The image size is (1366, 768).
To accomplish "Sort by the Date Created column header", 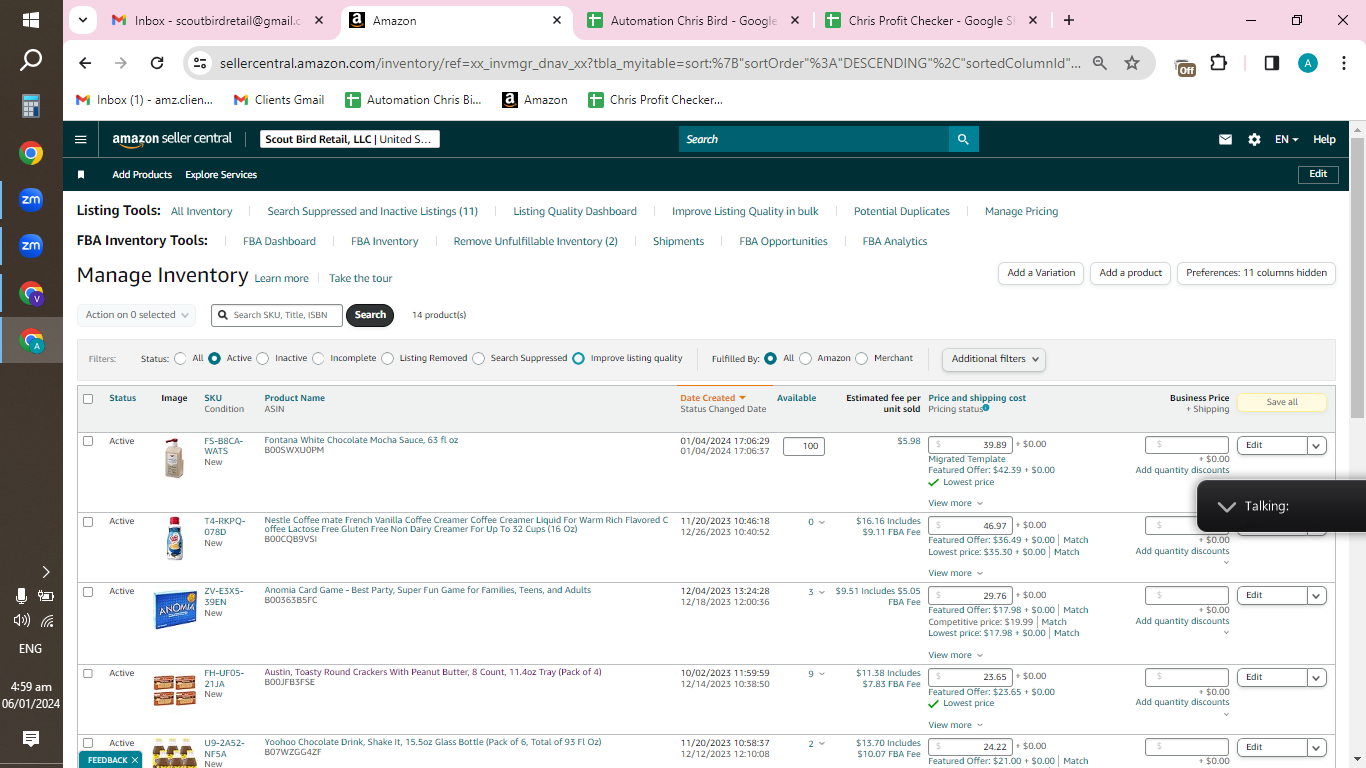I will click(x=713, y=398).
